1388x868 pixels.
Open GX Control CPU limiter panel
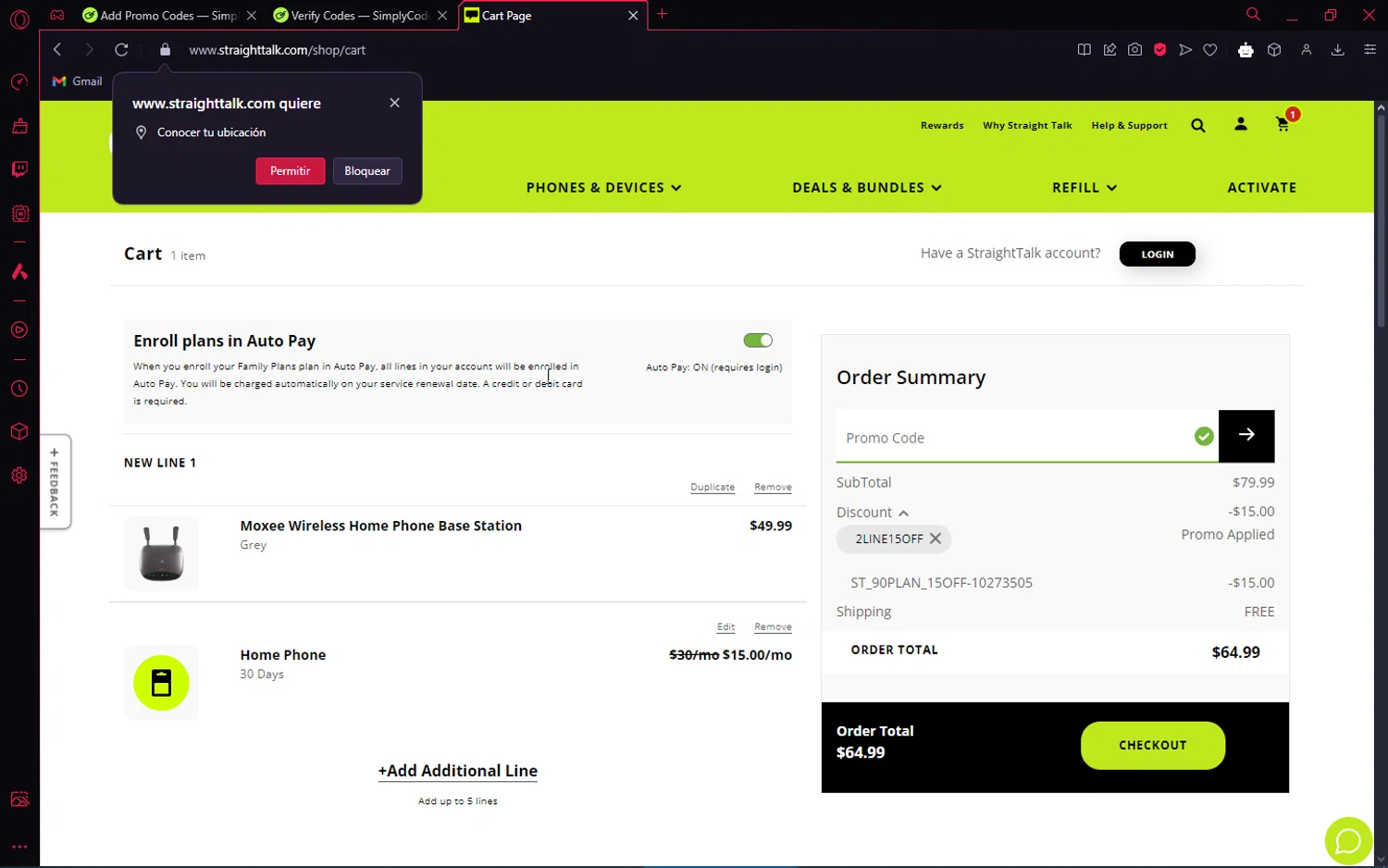(x=19, y=214)
